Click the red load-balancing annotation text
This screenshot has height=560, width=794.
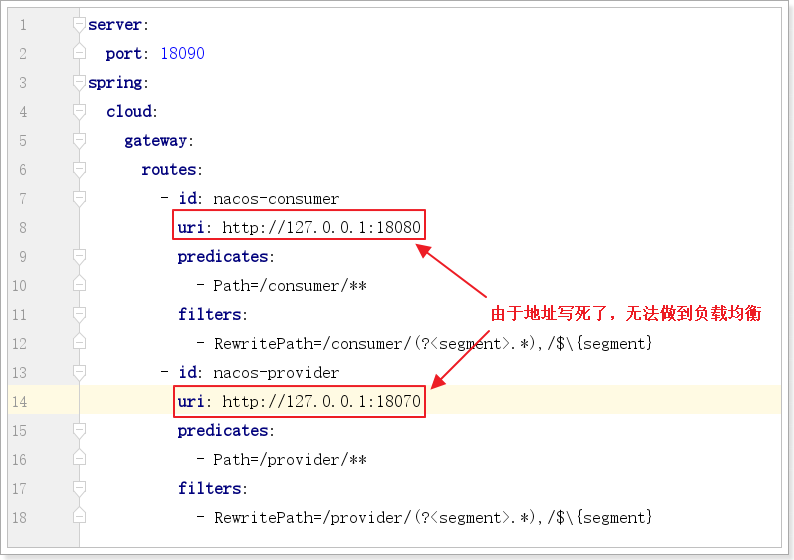pyautogui.click(x=626, y=313)
